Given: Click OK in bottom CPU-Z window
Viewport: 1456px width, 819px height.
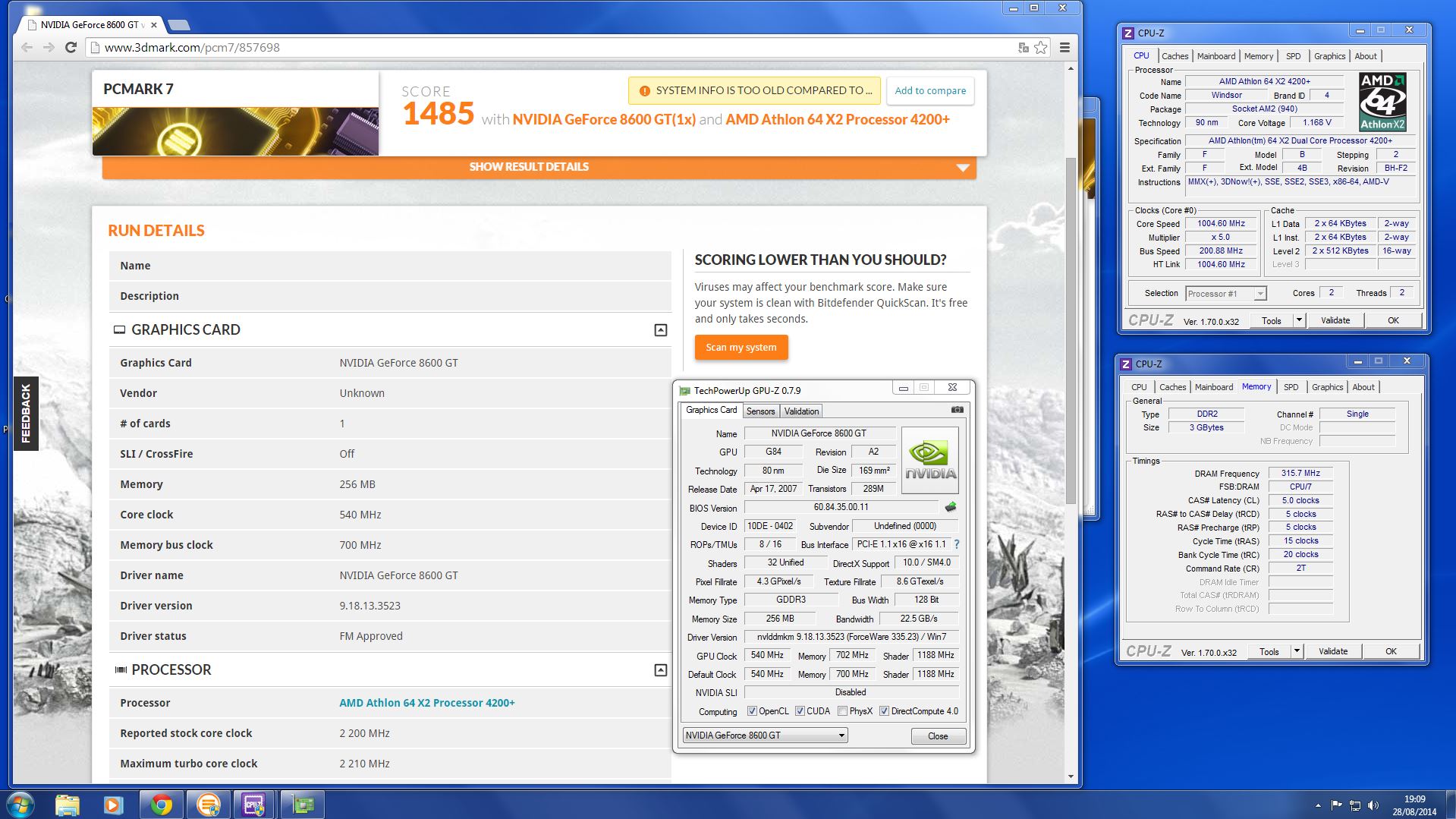Looking at the screenshot, I should click(1391, 651).
